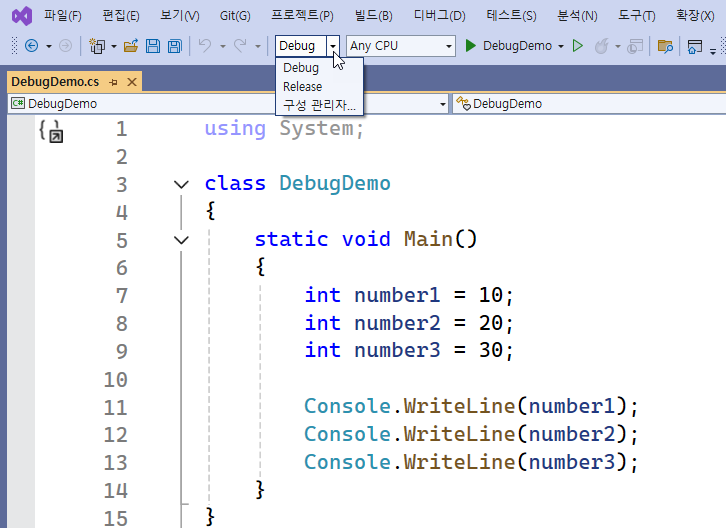Click the open file folder icon

pos(131,46)
